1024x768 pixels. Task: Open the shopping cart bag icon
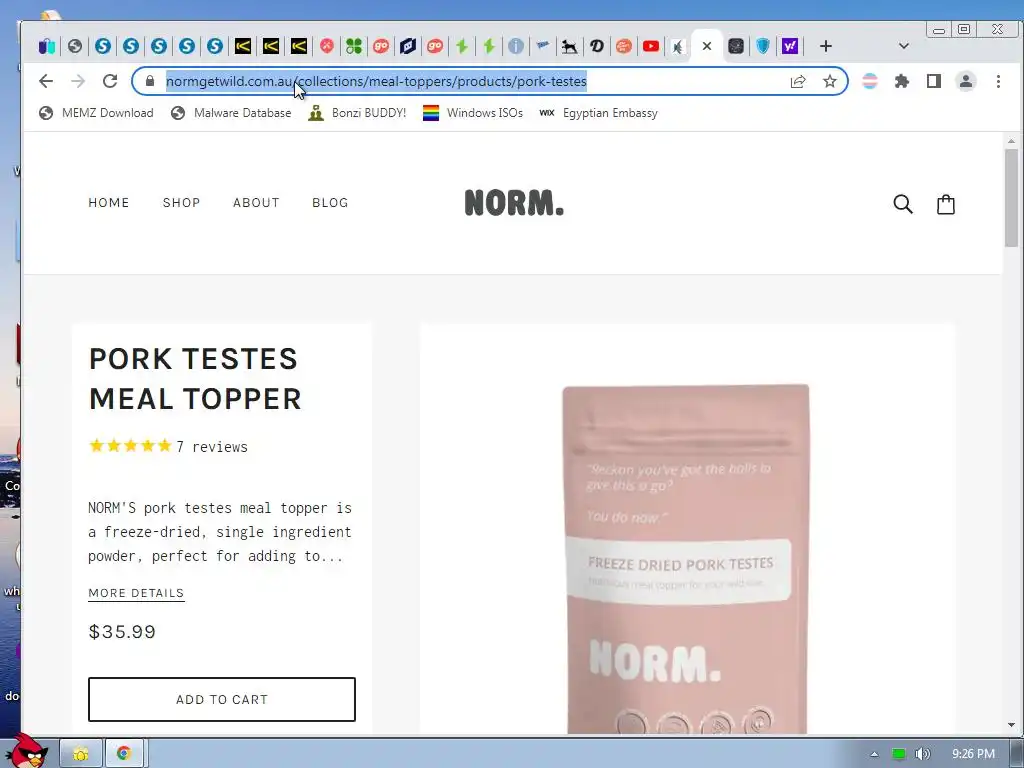tap(946, 204)
